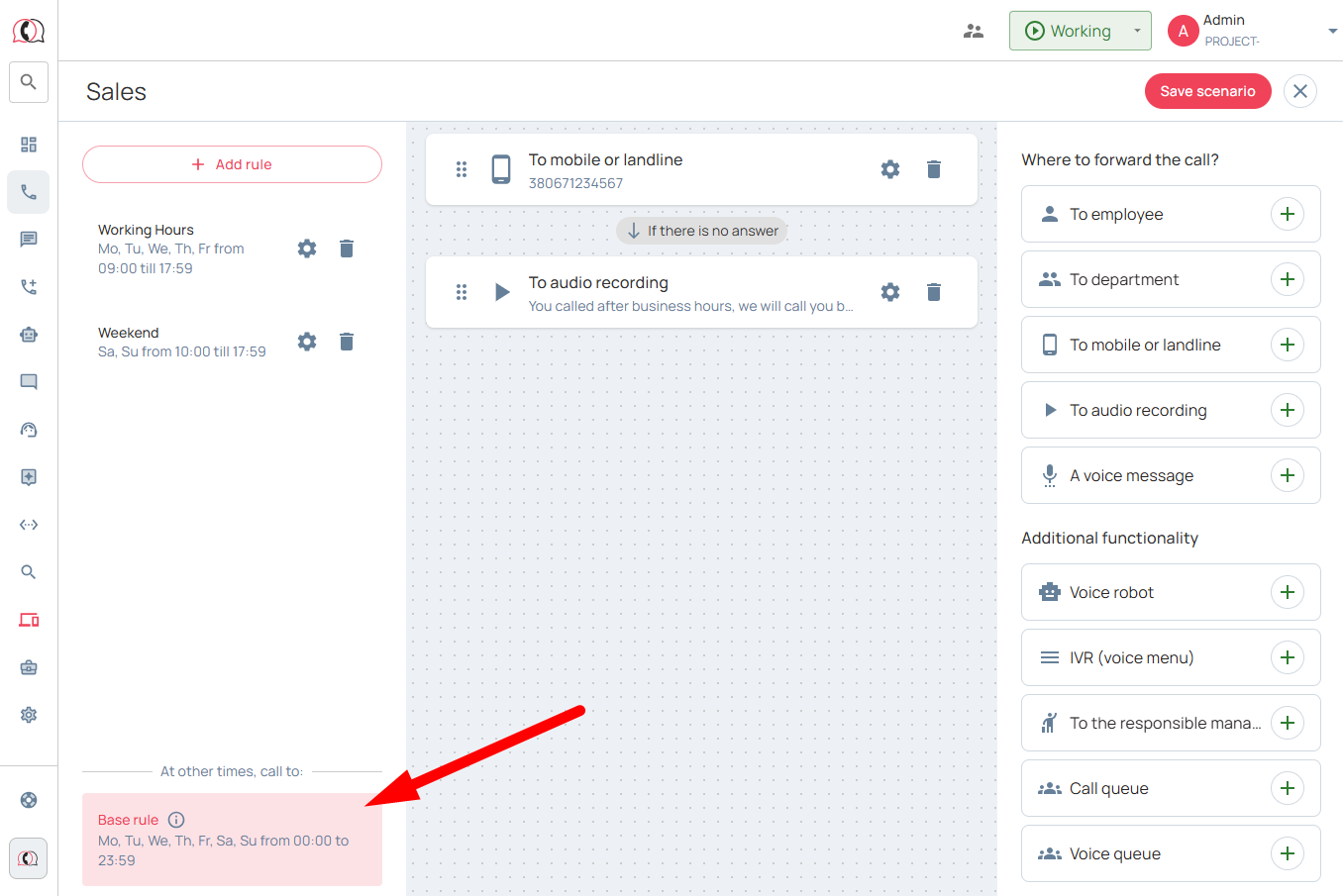The height and width of the screenshot is (896, 1343).
Task: Click the Add rule button
Action: 232,164
